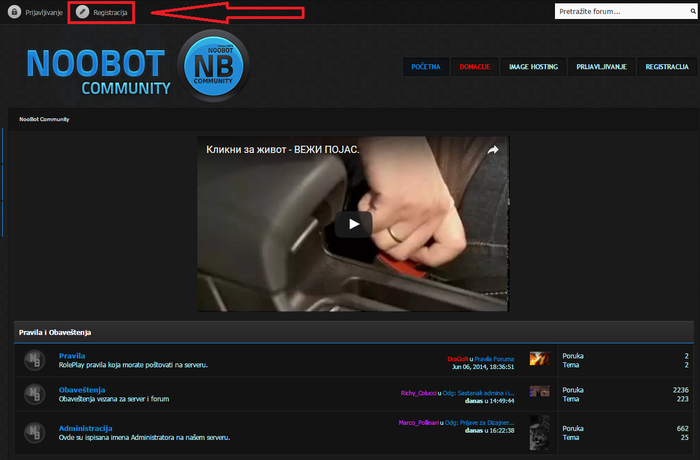The image size is (700, 460).
Task: Open the DONACIJE navigation tab
Action: [x=474, y=66]
